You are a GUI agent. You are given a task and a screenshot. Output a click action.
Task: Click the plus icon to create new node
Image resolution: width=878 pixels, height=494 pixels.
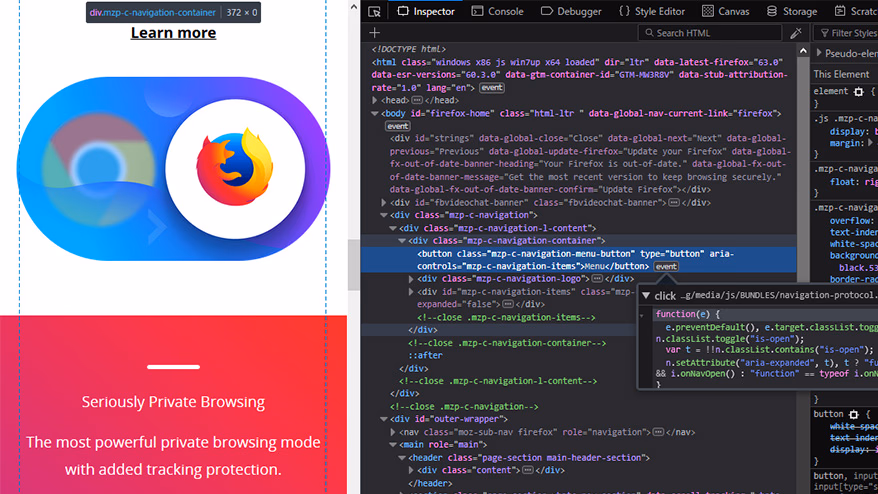tap(375, 33)
